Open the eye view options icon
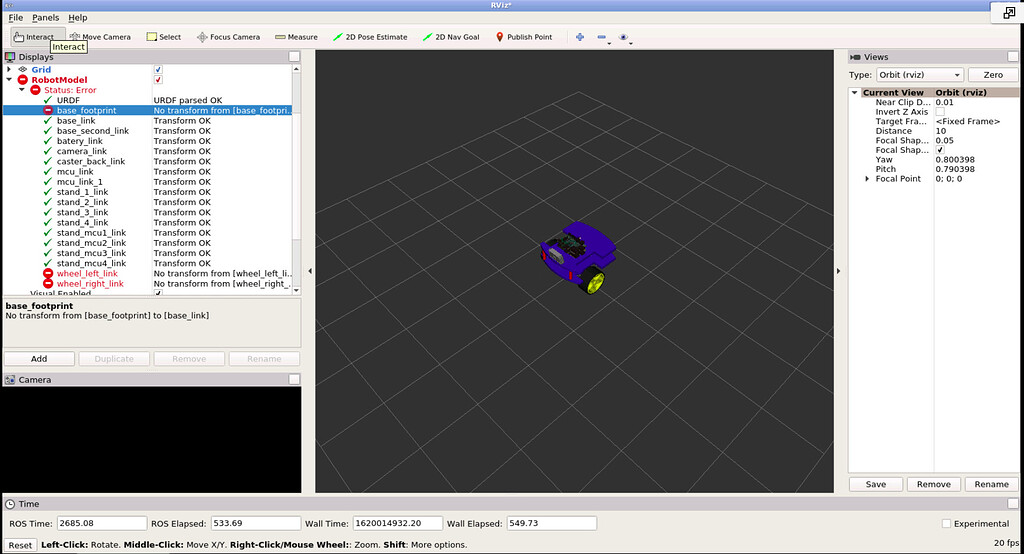Image resolution: width=1024 pixels, height=554 pixels. tap(623, 37)
